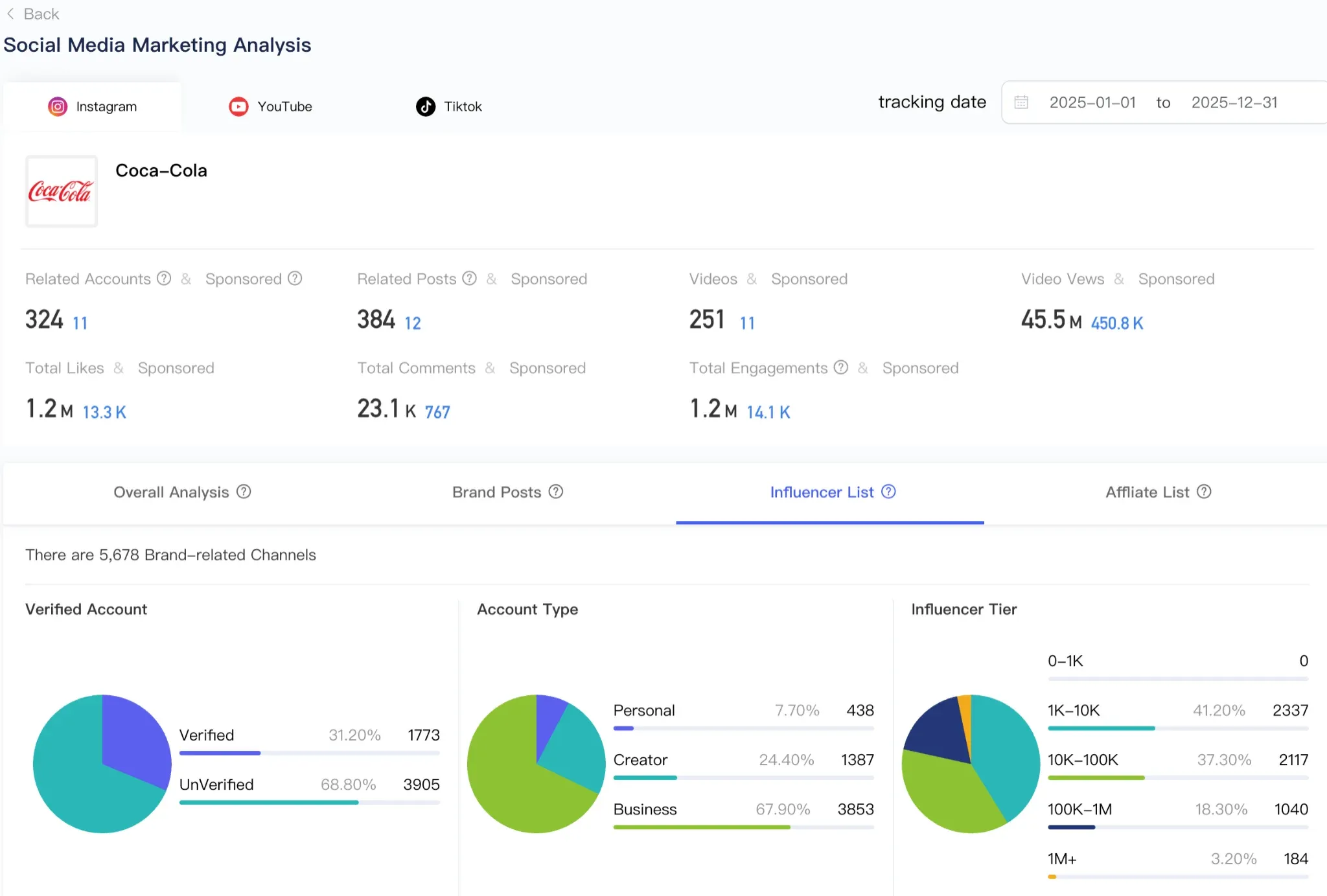Go Back using the Back link
Image resolution: width=1327 pixels, height=896 pixels.
32,14
